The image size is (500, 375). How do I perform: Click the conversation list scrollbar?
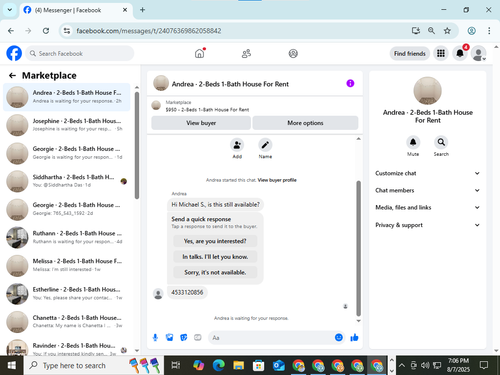[137, 145]
